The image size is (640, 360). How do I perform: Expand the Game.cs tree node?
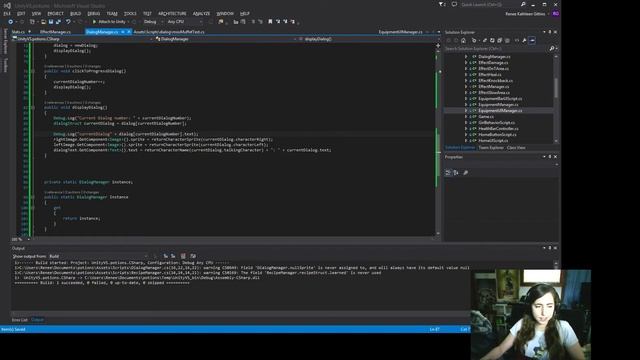coord(466,117)
